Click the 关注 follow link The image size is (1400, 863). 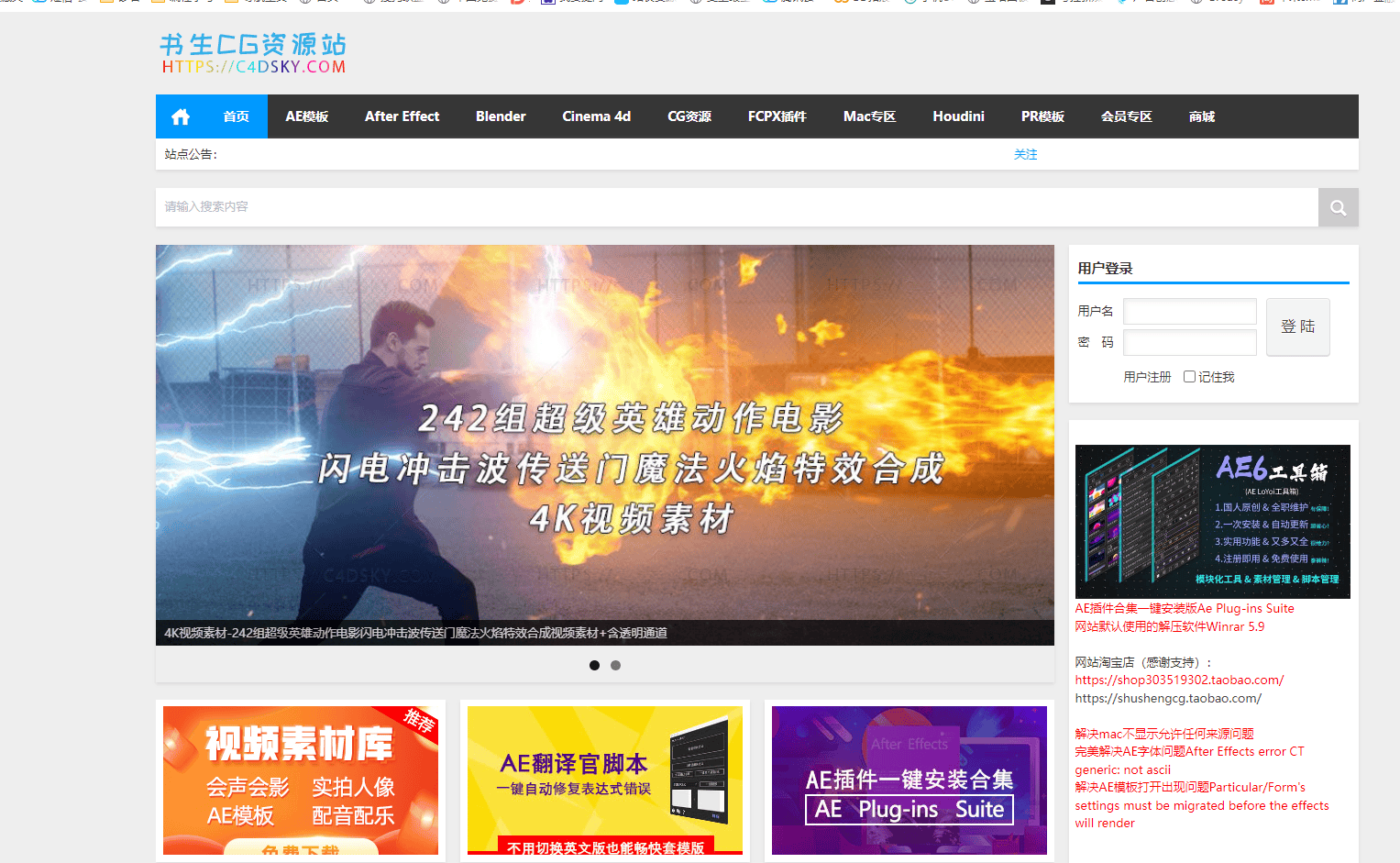click(x=1026, y=154)
